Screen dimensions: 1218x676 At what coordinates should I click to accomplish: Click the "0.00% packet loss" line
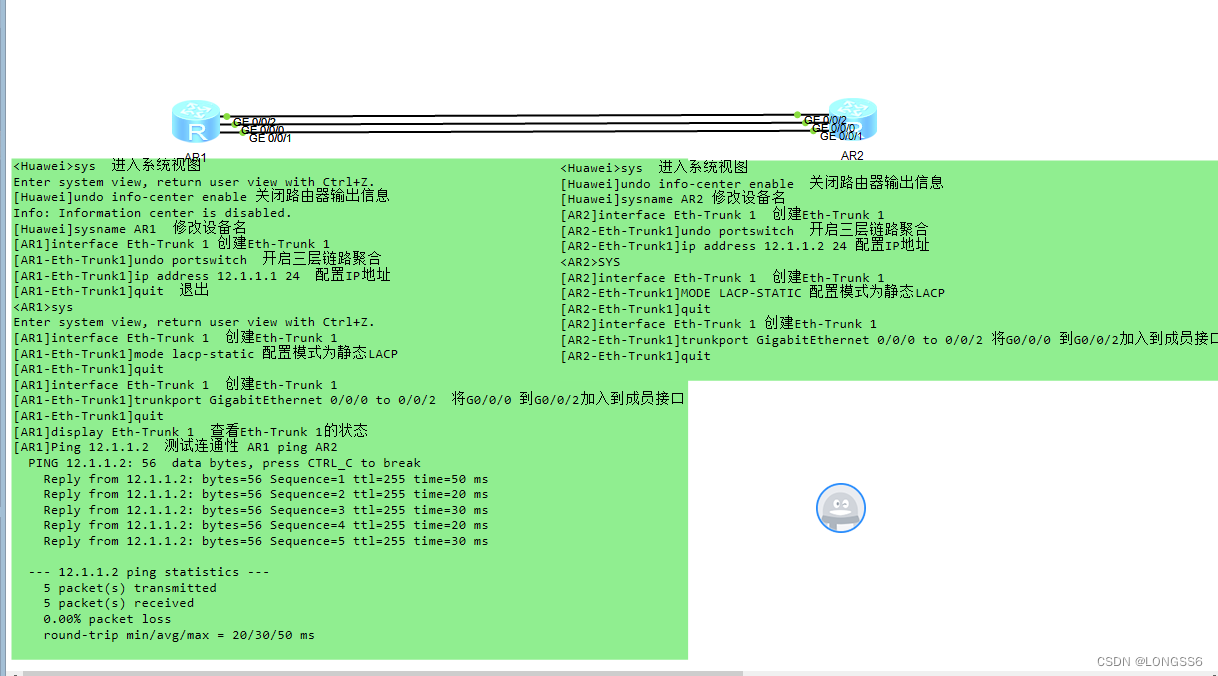[107, 619]
